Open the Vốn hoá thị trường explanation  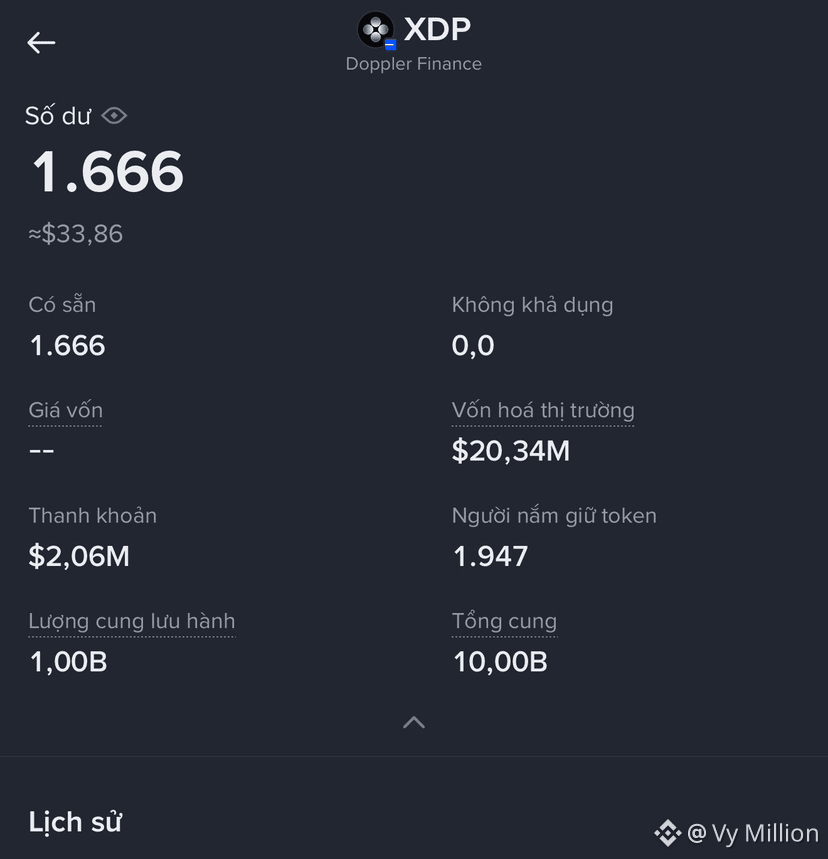pyautogui.click(x=543, y=410)
